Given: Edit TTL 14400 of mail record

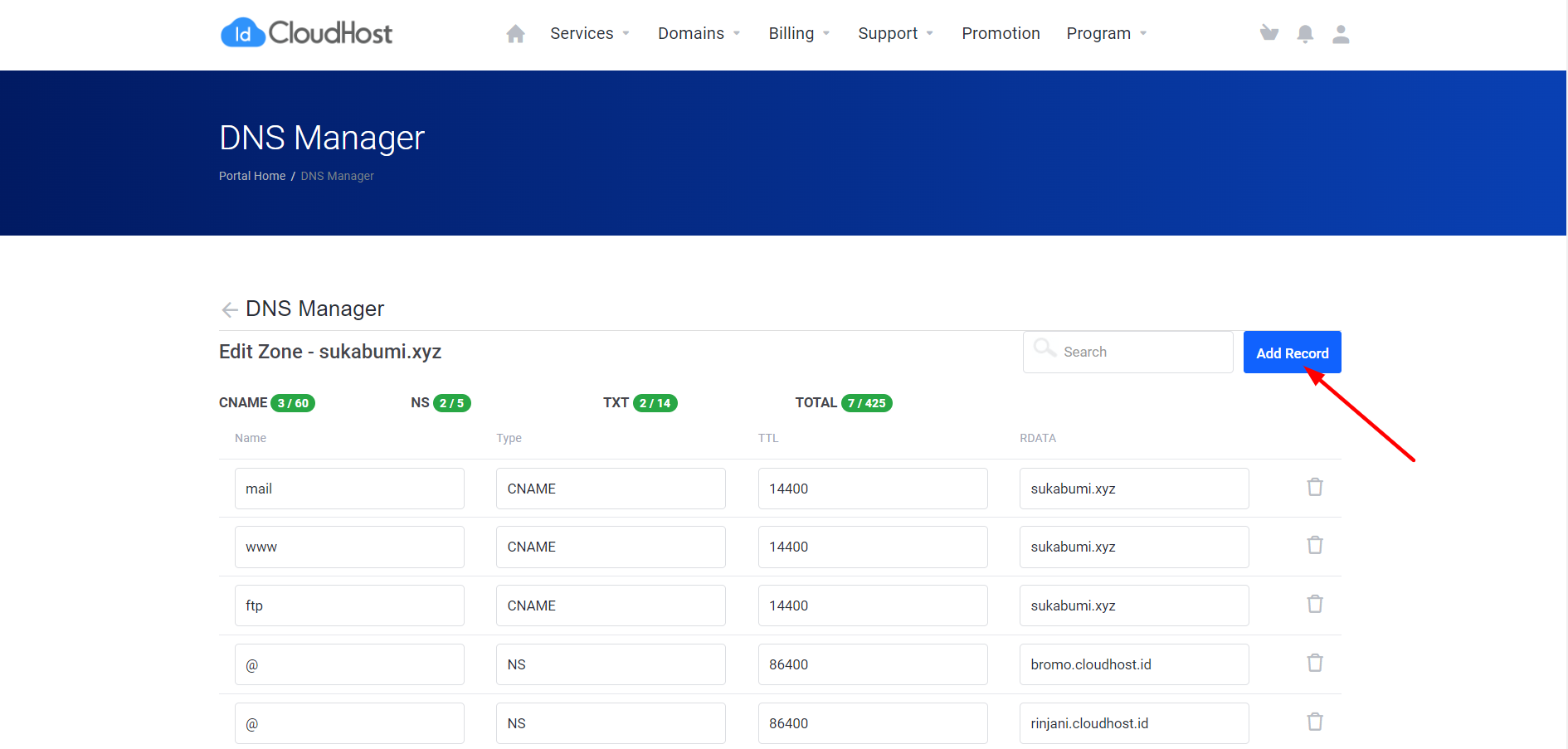Looking at the screenshot, I should pos(873,489).
